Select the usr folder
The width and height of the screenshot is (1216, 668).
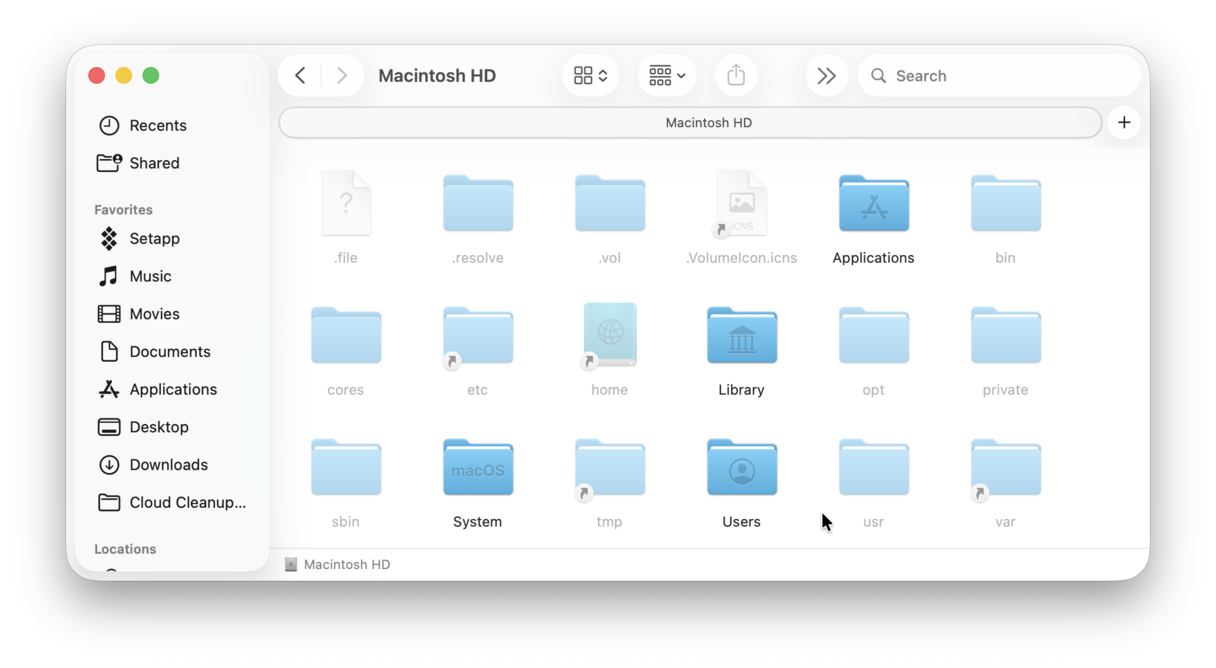(x=873, y=468)
